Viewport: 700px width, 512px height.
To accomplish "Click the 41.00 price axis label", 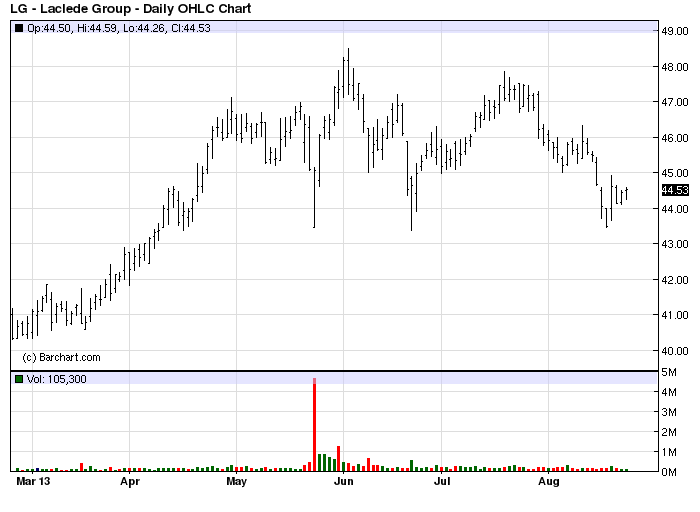I will [675, 315].
